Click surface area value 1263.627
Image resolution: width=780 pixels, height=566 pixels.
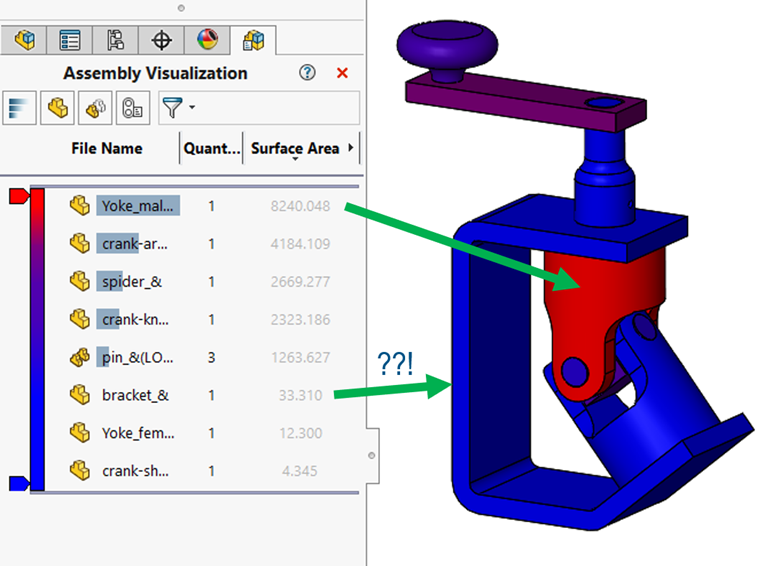tap(300, 357)
